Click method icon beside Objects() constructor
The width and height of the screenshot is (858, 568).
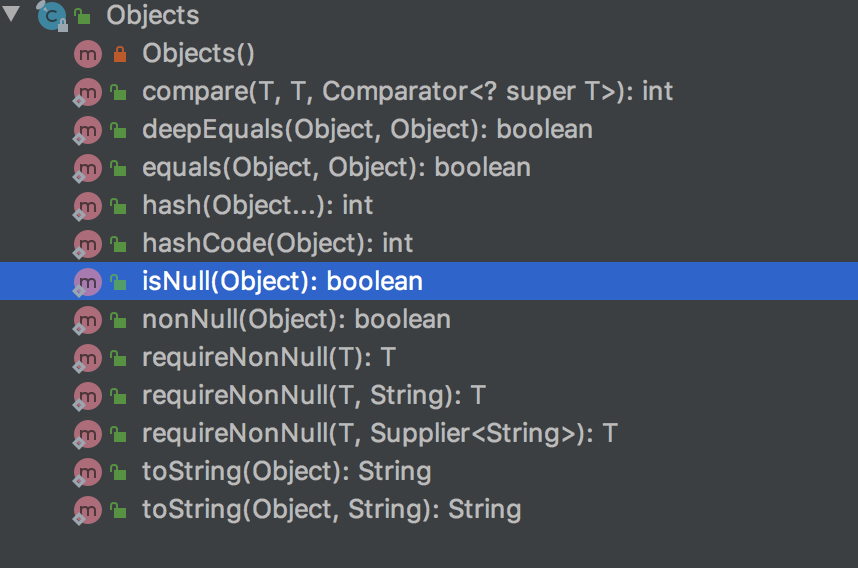click(88, 53)
